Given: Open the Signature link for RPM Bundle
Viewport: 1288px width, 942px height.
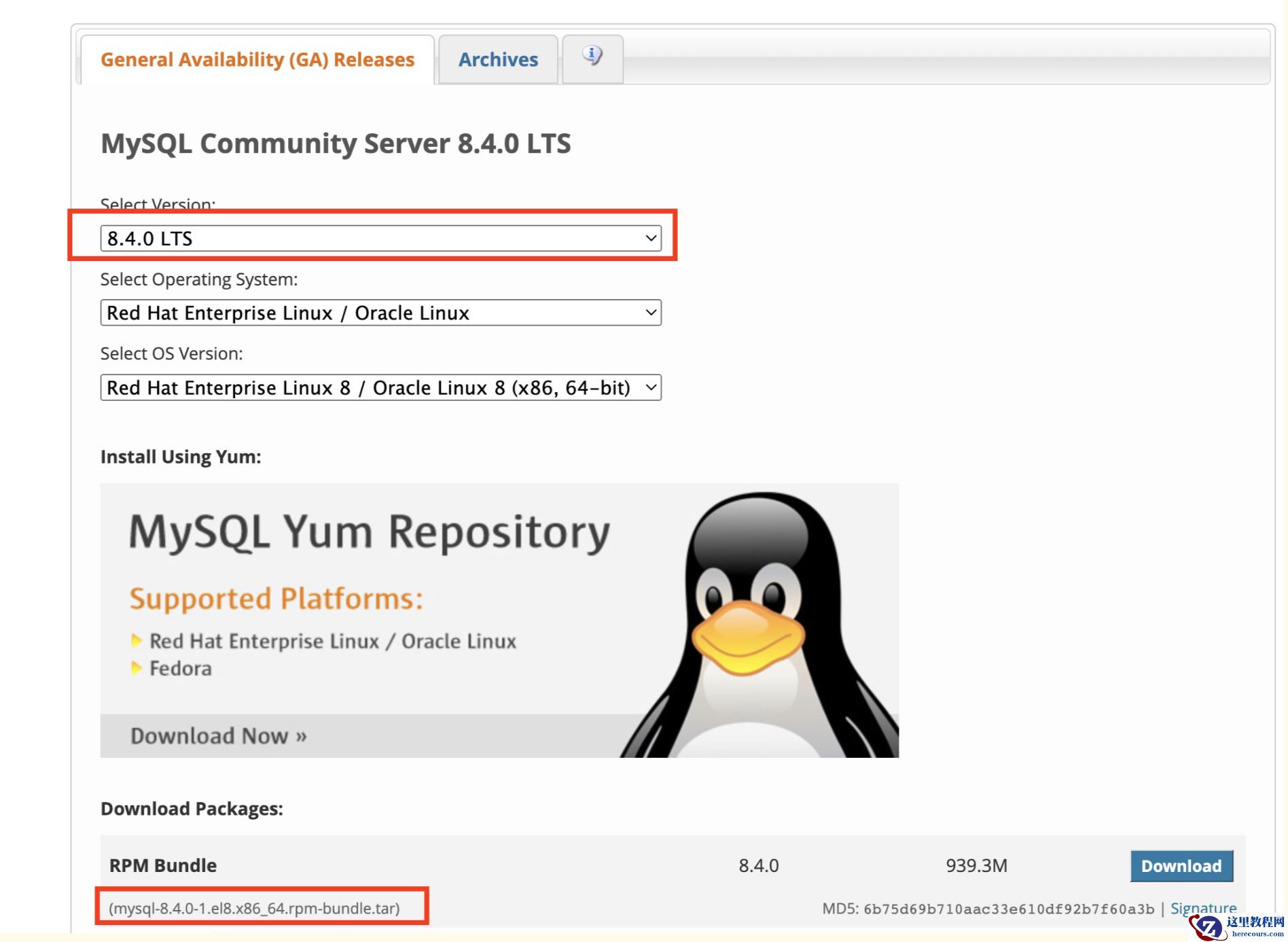Looking at the screenshot, I should (x=1203, y=909).
